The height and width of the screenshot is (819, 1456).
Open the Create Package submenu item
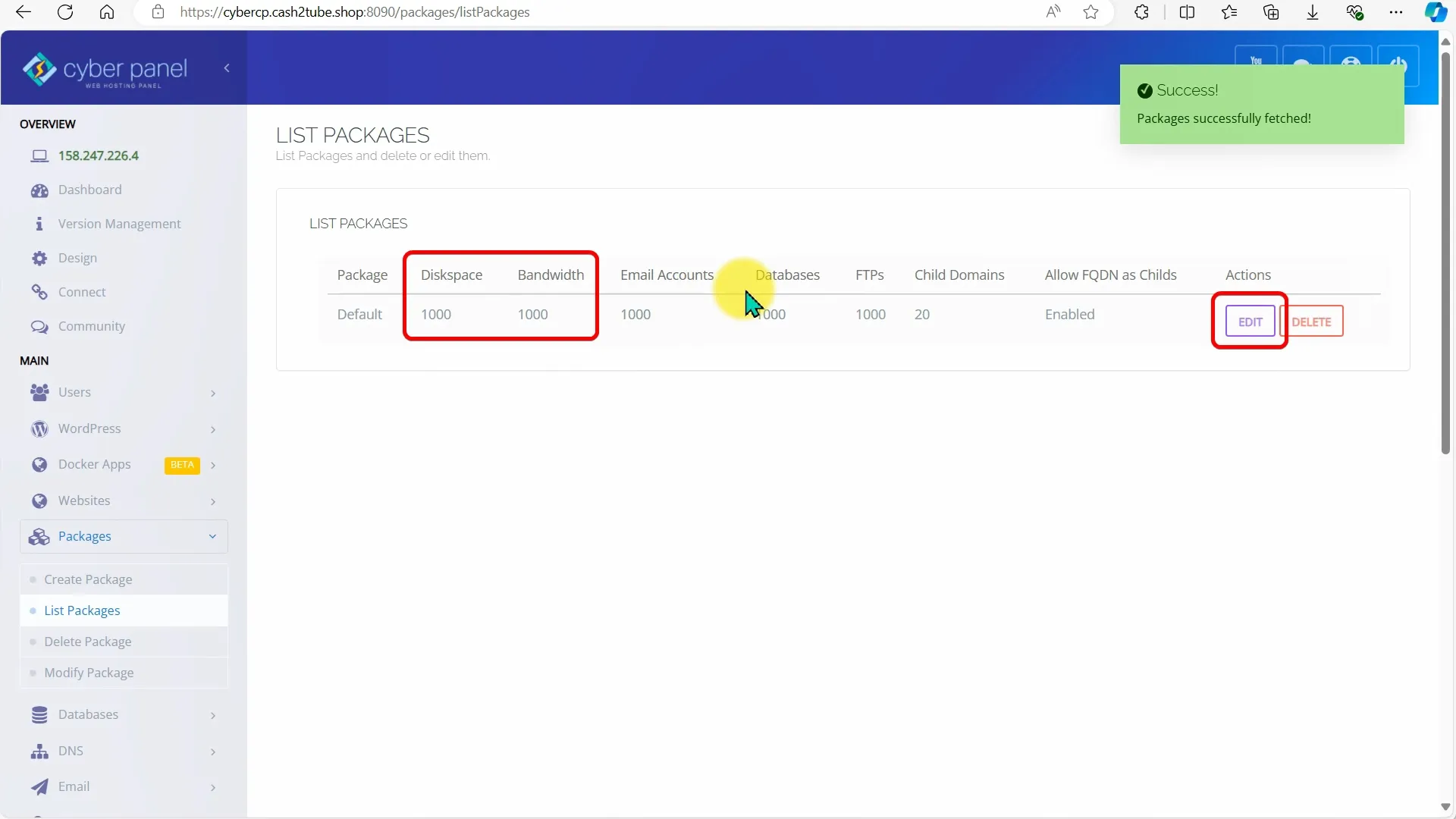tap(88, 579)
